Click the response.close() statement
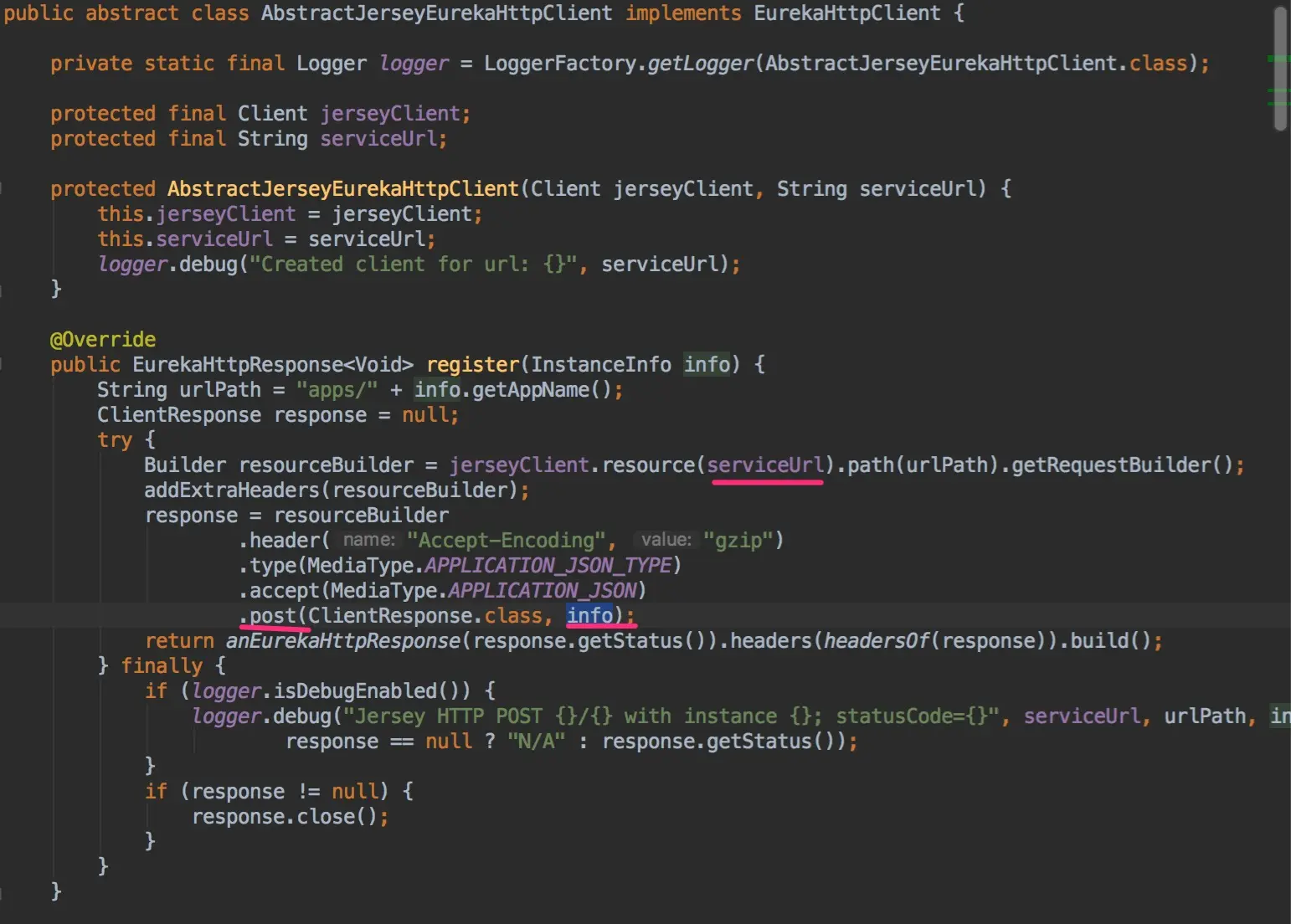Viewport: 1291px width, 924px height. (290, 817)
